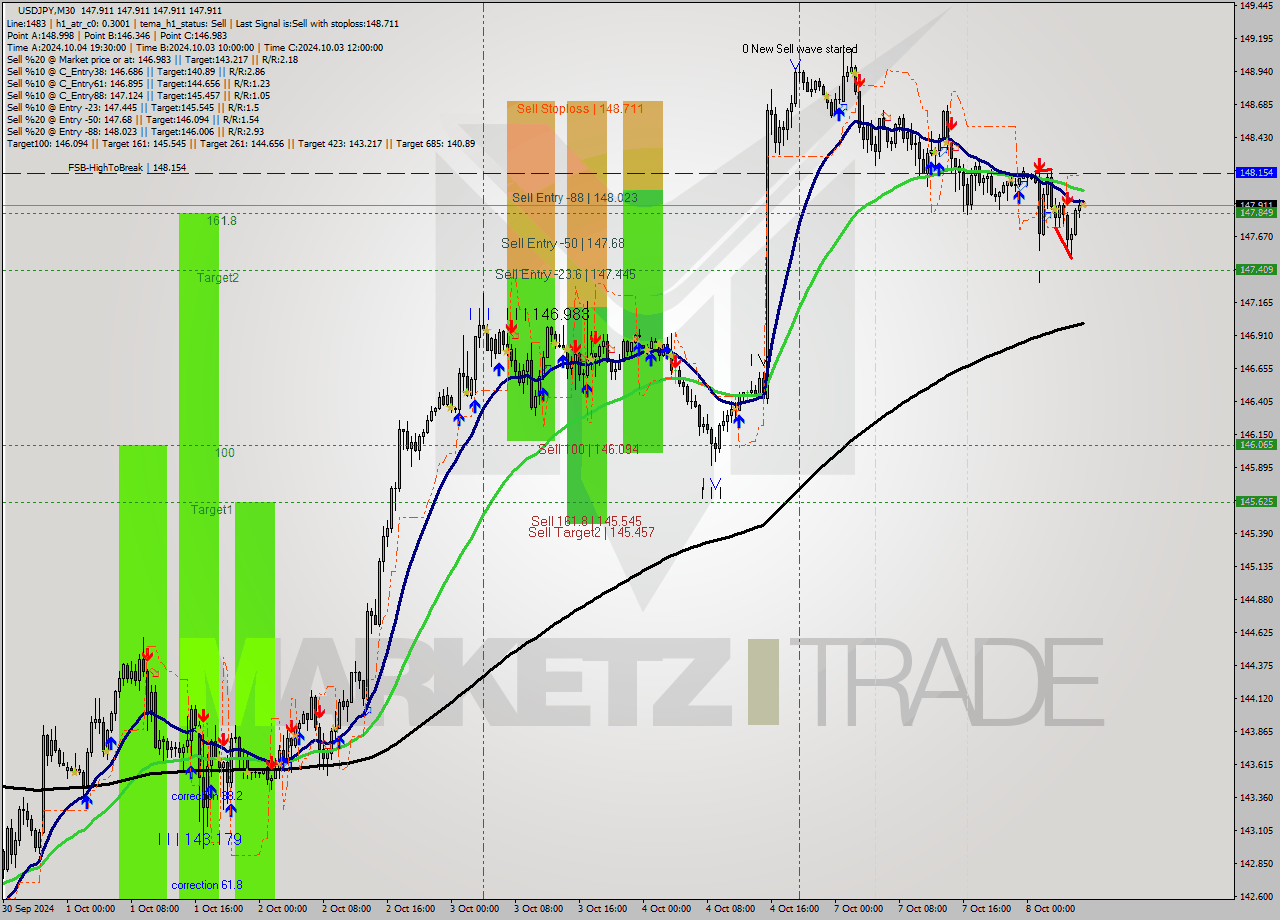The image size is (1280, 920).
Task: Click '2 Oct 00:00' on the time axis
Action: click(282, 909)
